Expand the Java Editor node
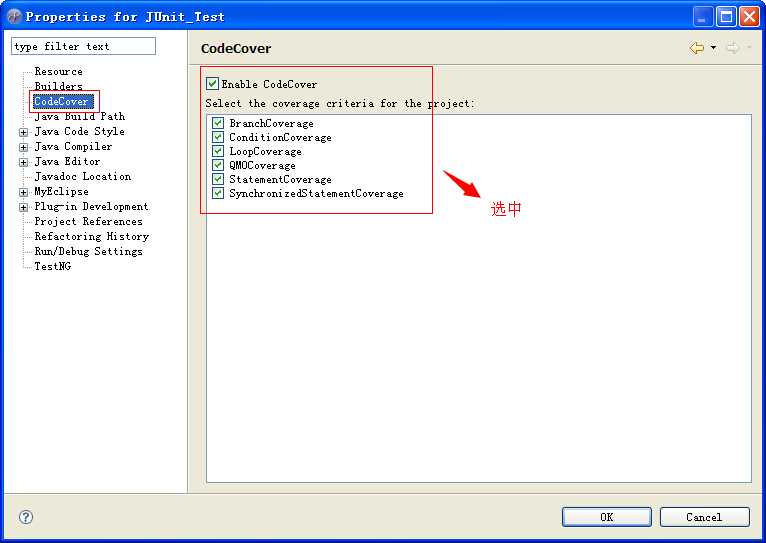Screen dimensions: 766x543 coord(23,162)
